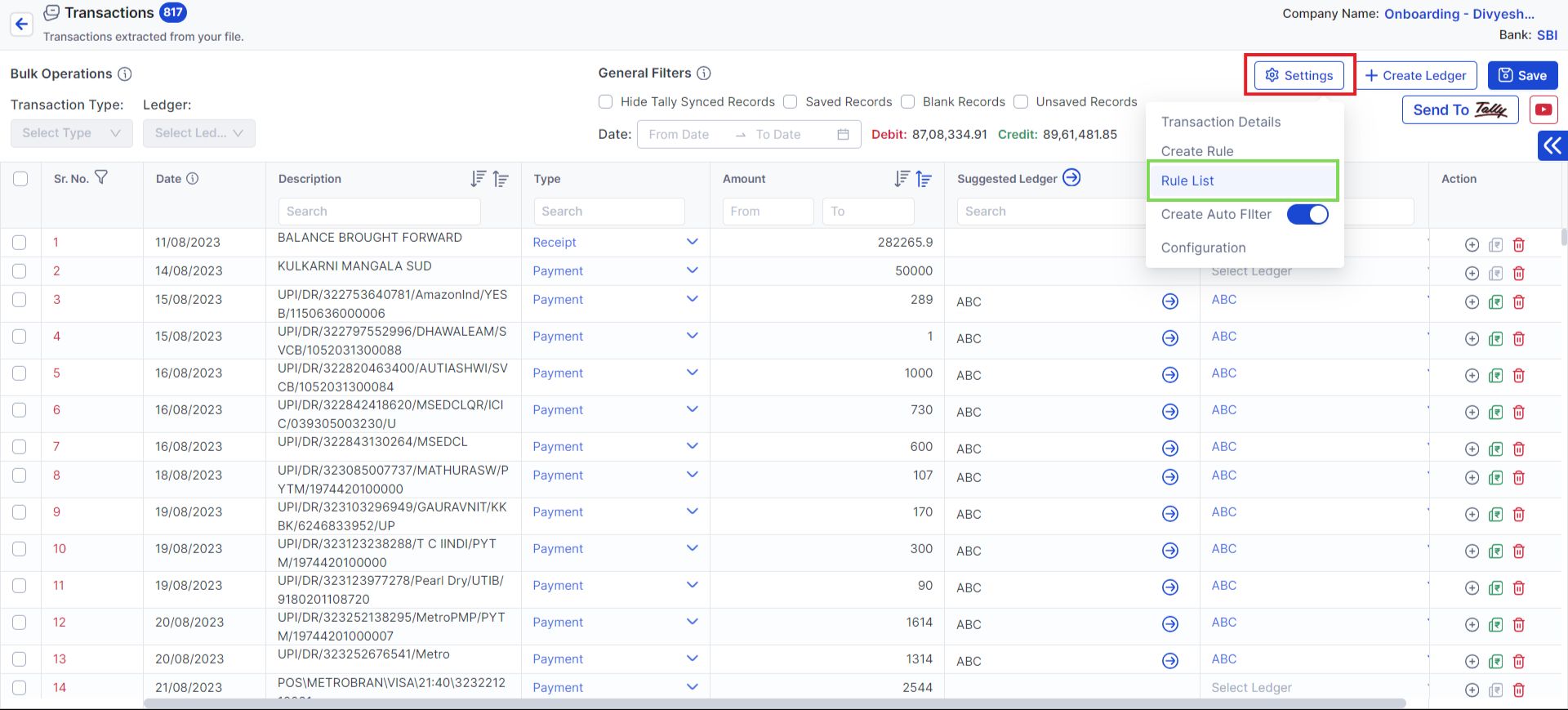Apply suggested ledger arrow in row 3
Image resolution: width=1568 pixels, height=710 pixels.
point(1170,301)
